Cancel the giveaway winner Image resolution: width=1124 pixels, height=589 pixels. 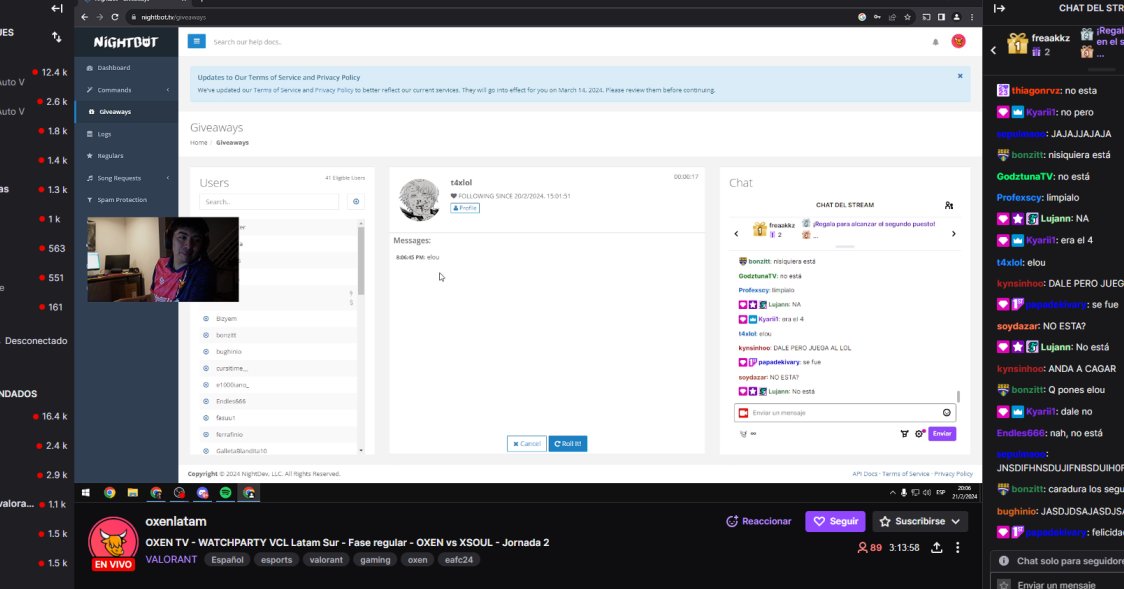point(527,444)
